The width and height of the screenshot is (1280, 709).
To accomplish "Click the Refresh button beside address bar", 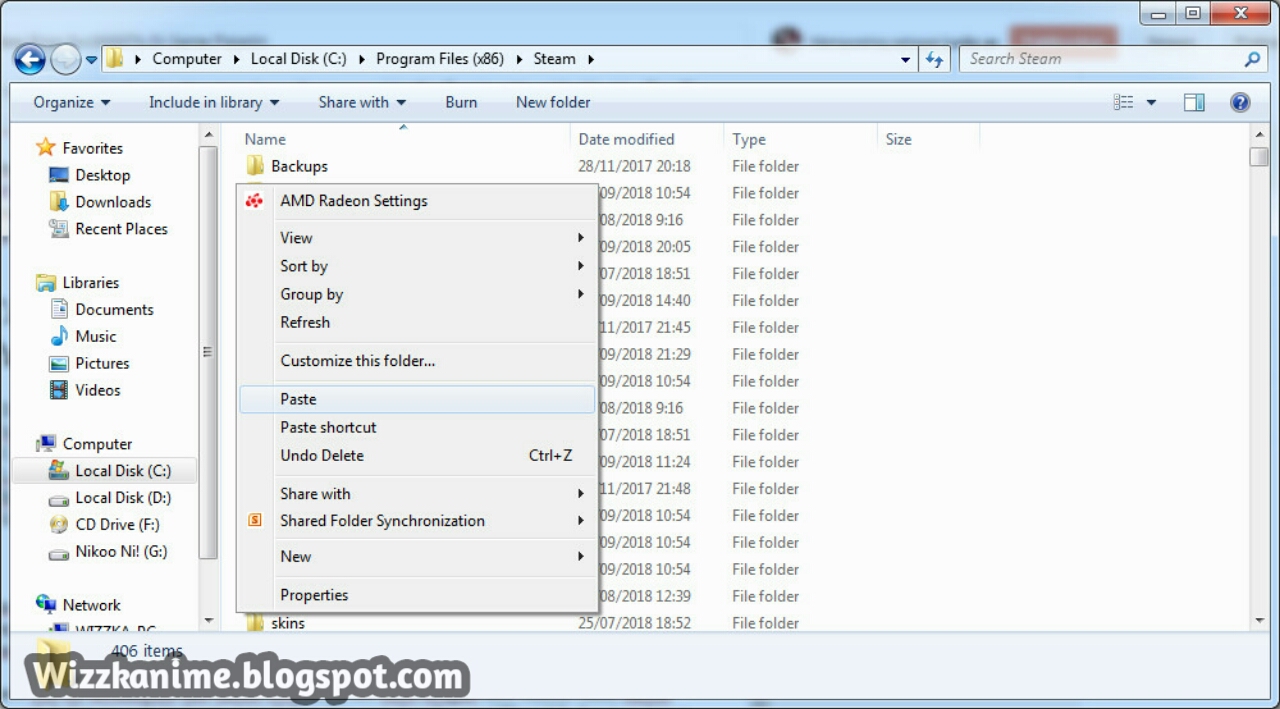I will tap(935, 59).
